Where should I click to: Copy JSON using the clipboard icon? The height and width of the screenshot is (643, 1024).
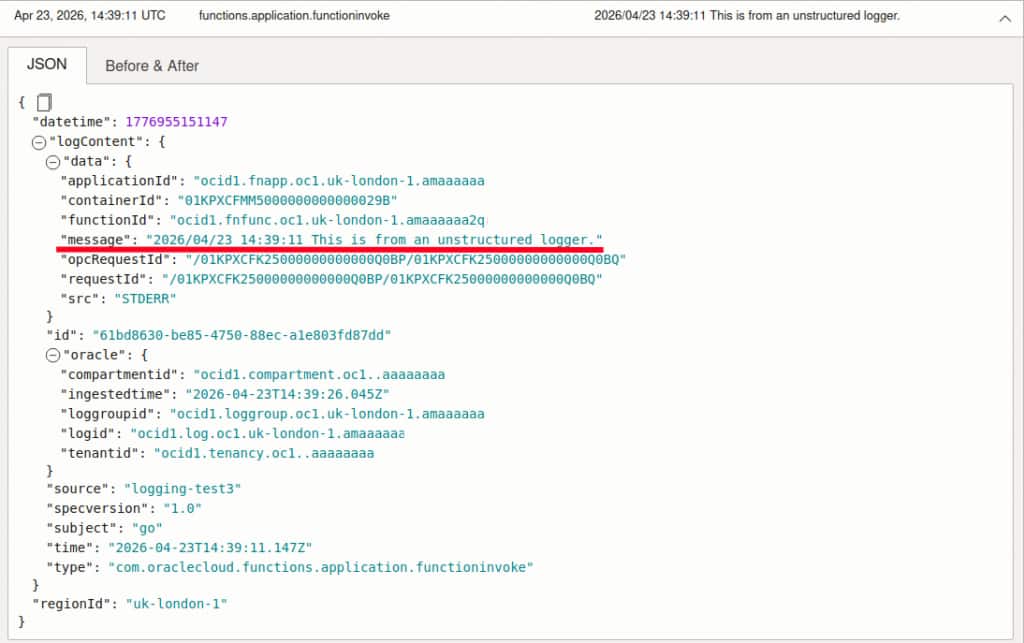pyautogui.click(x=44, y=102)
